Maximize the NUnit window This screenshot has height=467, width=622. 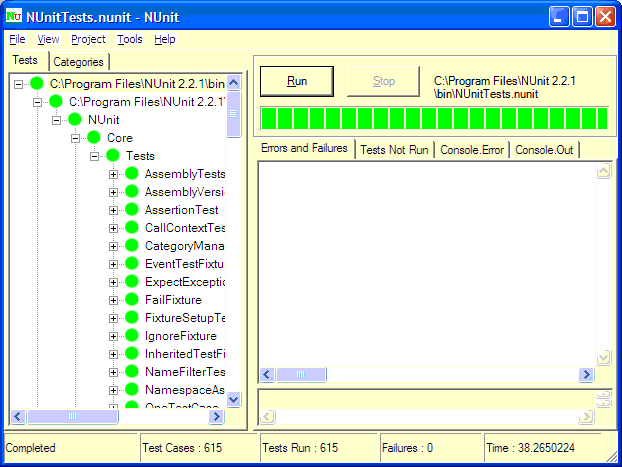[x=582, y=17]
